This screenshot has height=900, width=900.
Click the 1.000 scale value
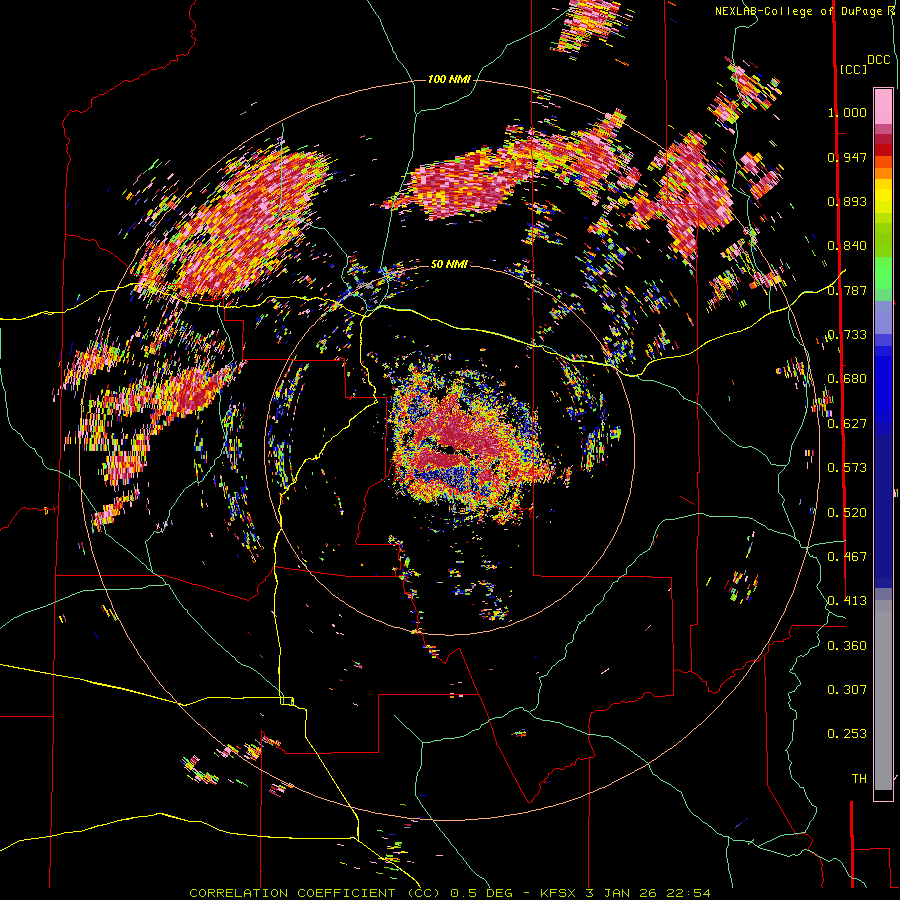(x=847, y=112)
